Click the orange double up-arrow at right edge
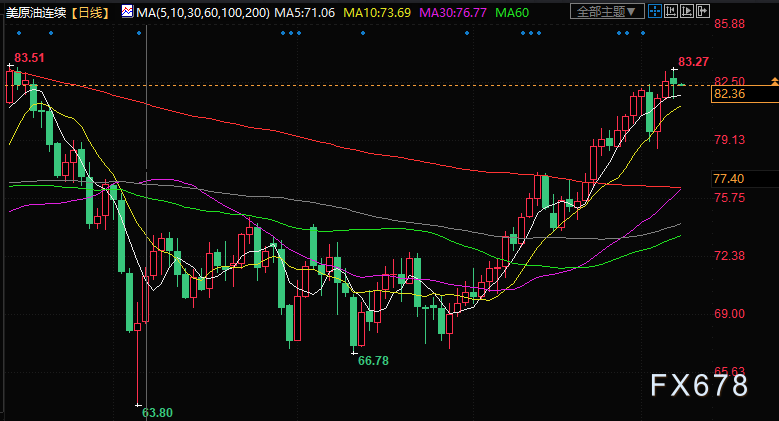779x421 pixels. tap(775, 81)
